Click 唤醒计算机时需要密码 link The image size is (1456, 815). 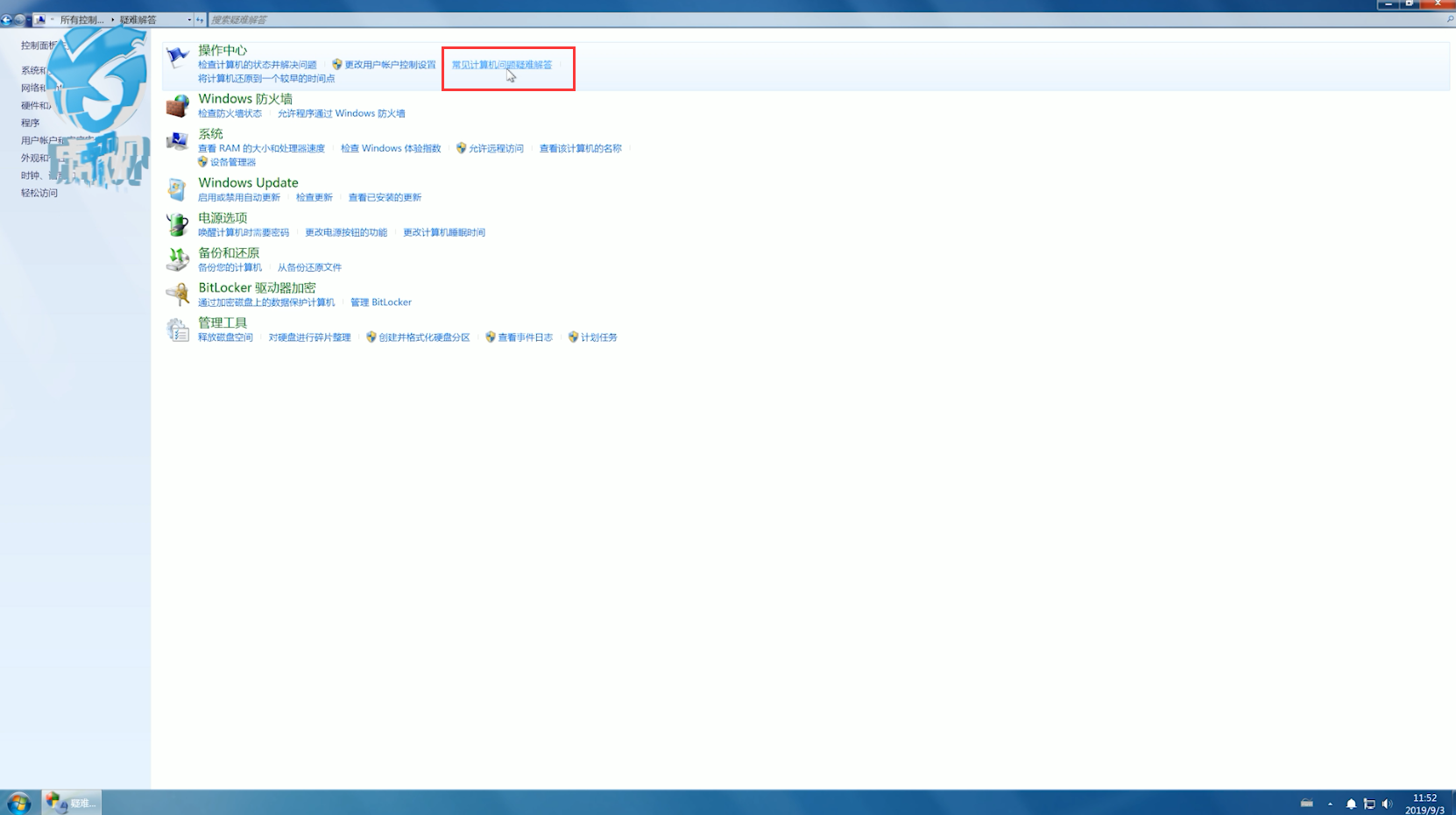244,233
